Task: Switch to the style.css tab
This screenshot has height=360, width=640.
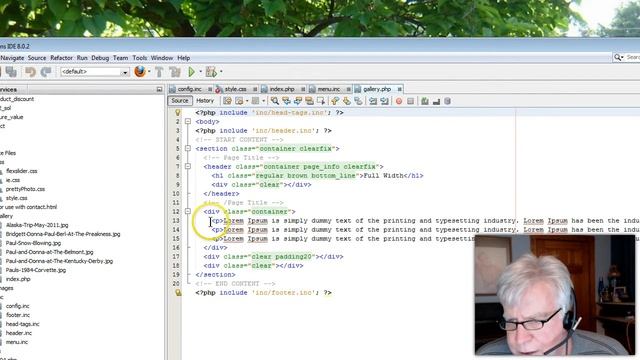Action: coord(236,89)
